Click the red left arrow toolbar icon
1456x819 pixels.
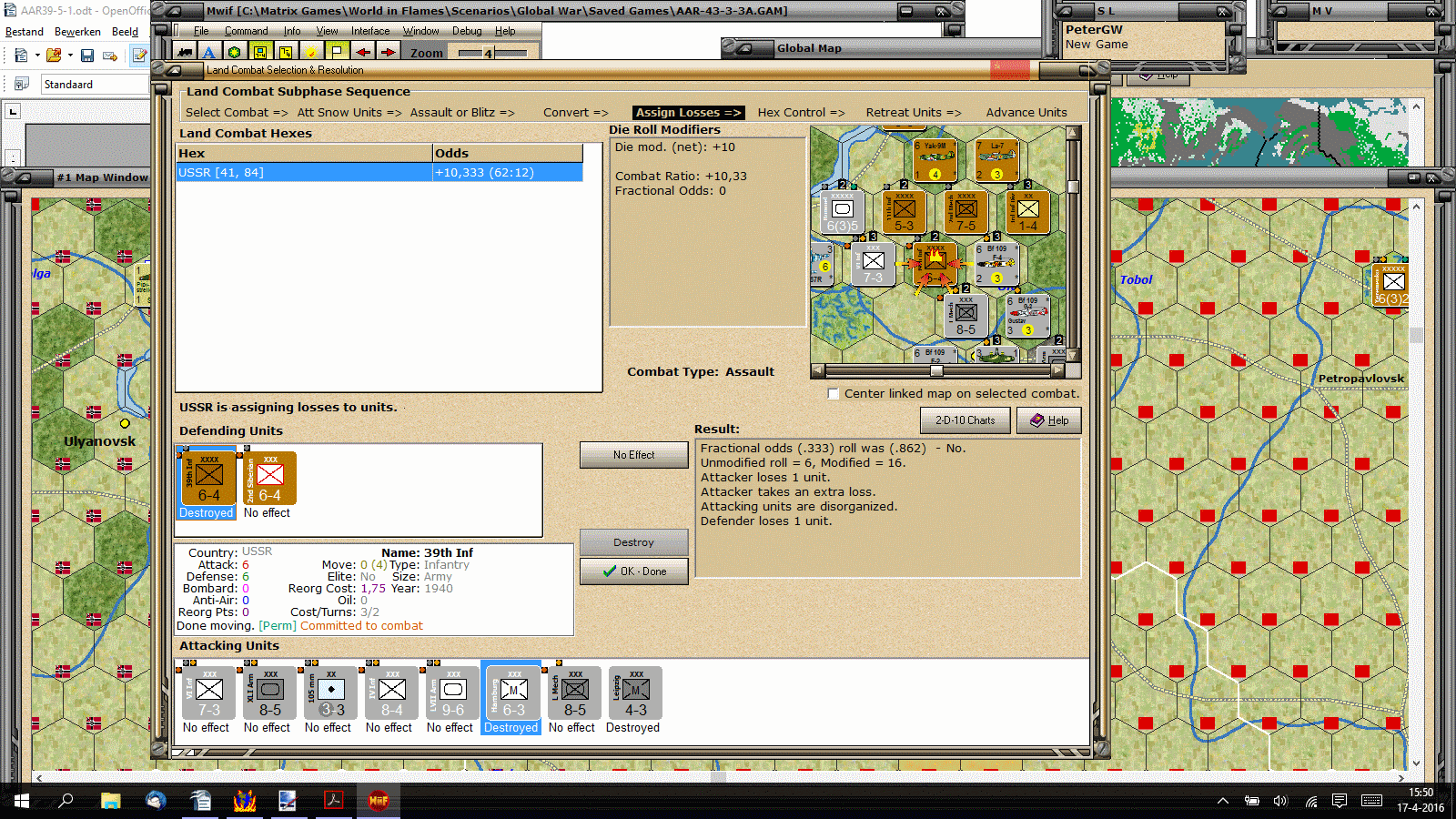tap(362, 53)
